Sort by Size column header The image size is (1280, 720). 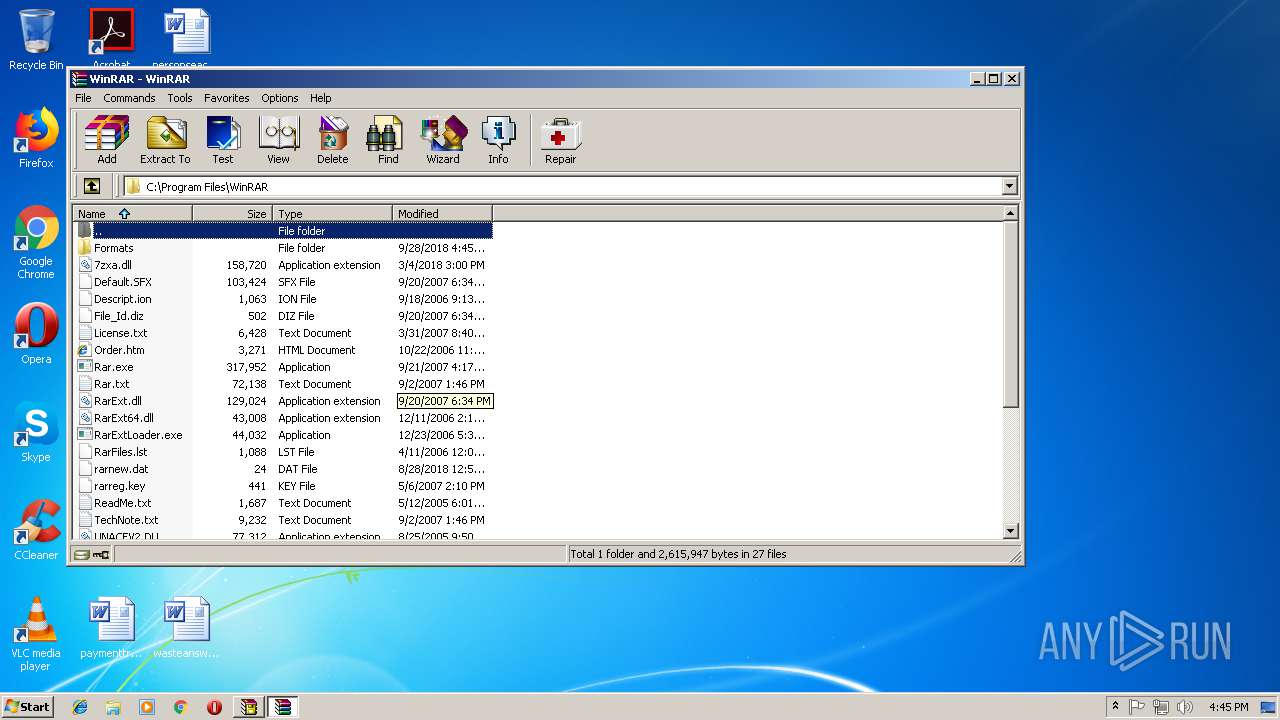[x=233, y=213]
